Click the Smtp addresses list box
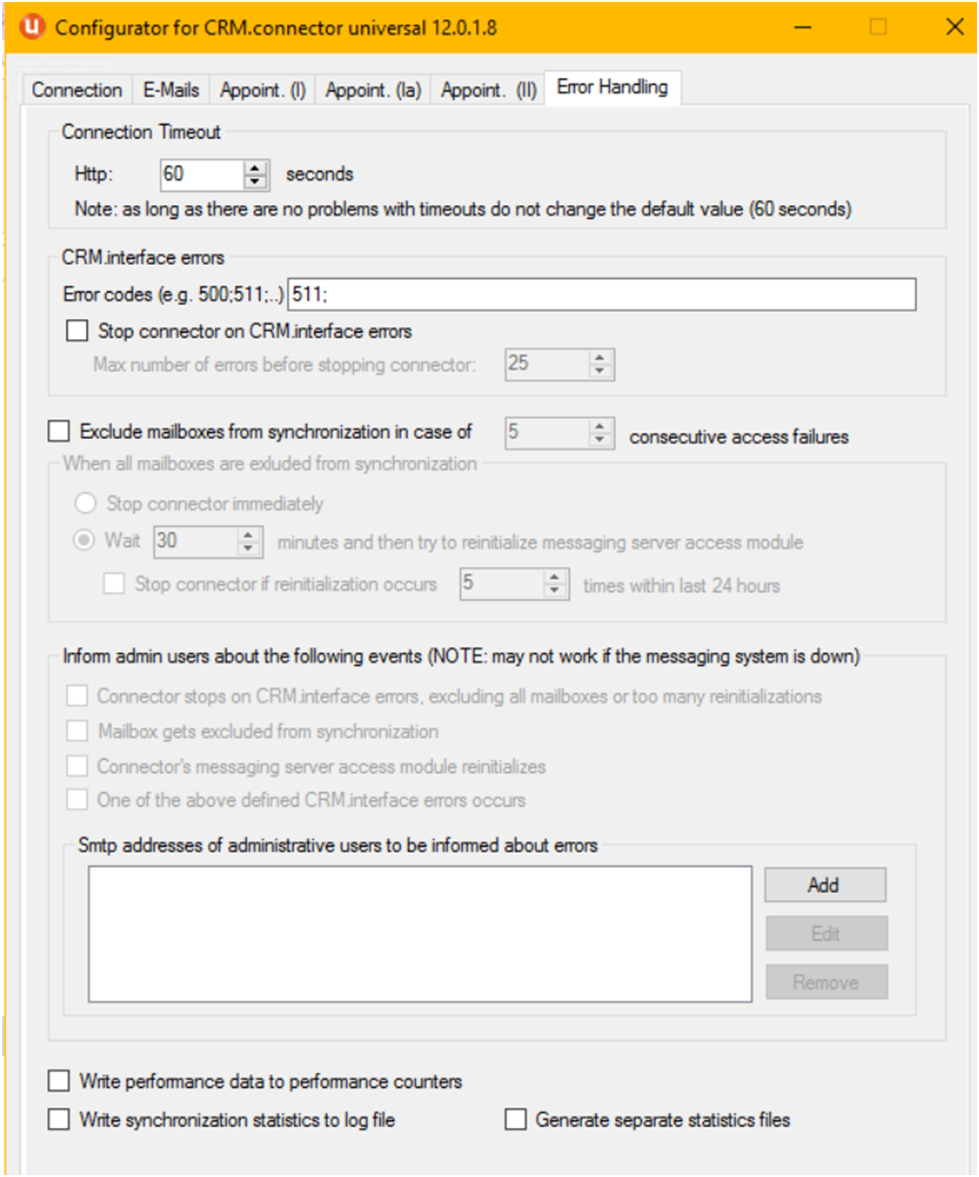The image size is (979, 1177). 420,934
